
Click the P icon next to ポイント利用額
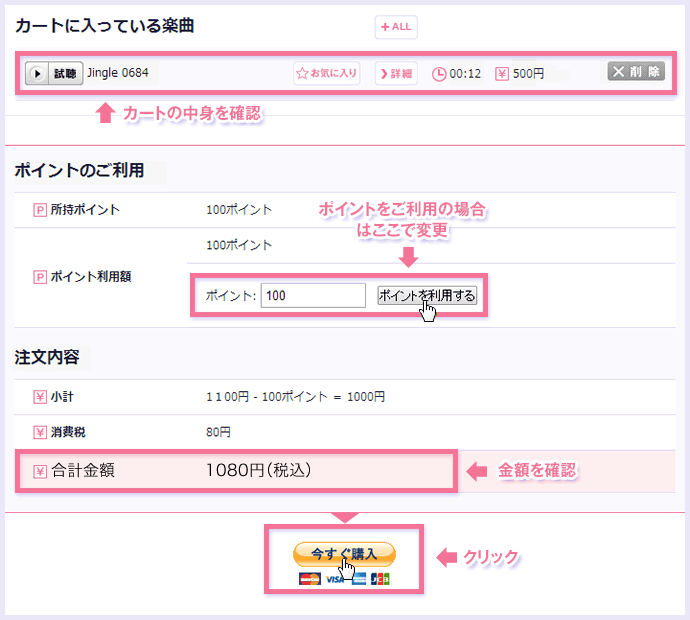tap(40, 277)
